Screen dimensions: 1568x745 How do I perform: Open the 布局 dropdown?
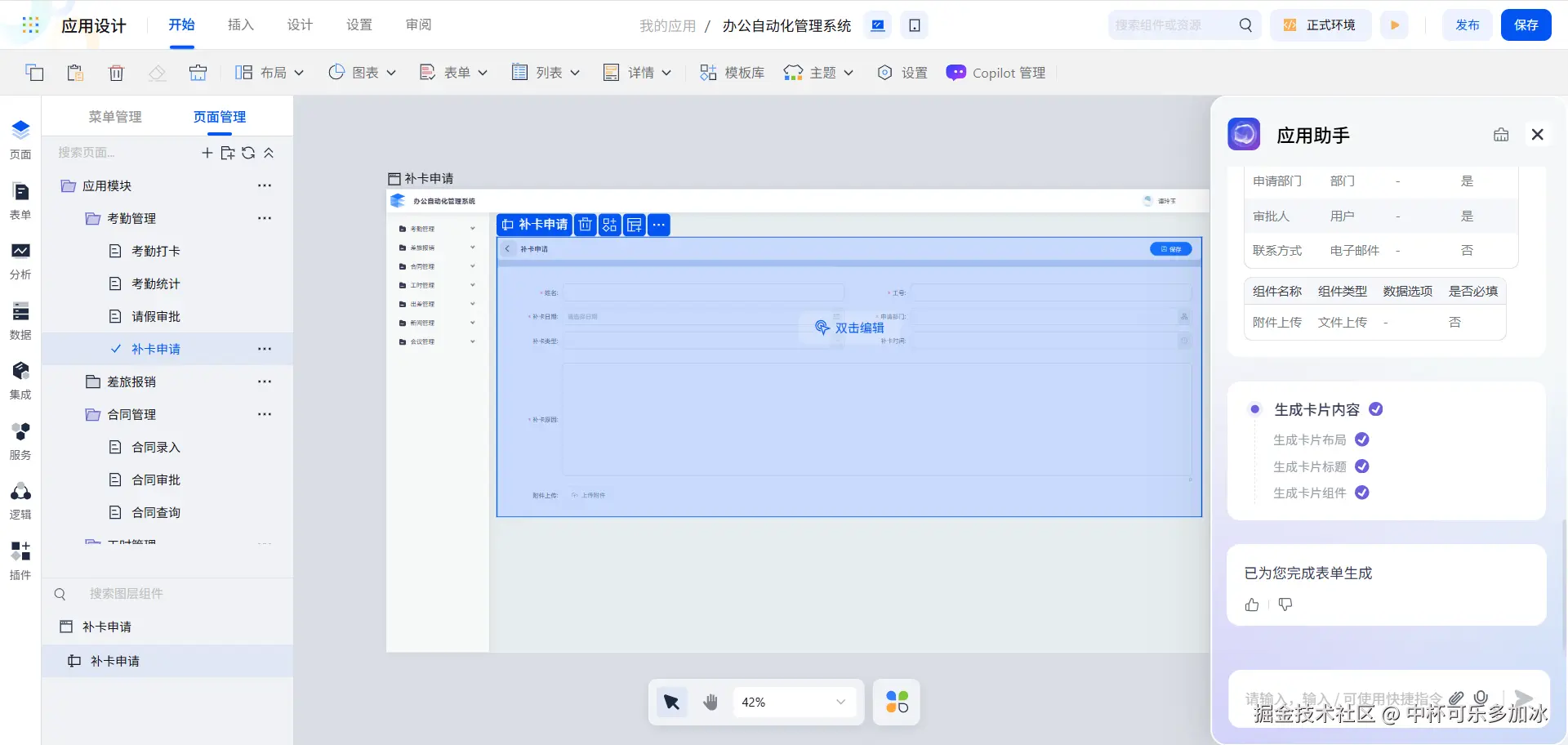click(x=269, y=73)
